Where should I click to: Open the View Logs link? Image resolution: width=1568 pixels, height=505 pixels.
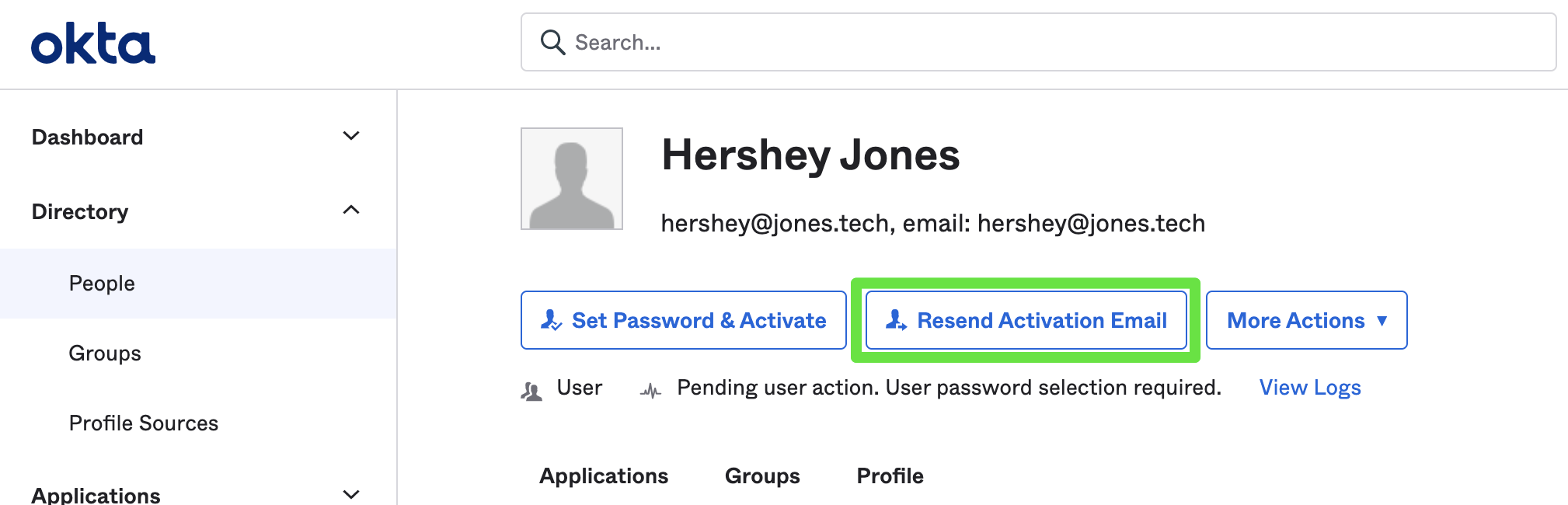pos(1309,388)
